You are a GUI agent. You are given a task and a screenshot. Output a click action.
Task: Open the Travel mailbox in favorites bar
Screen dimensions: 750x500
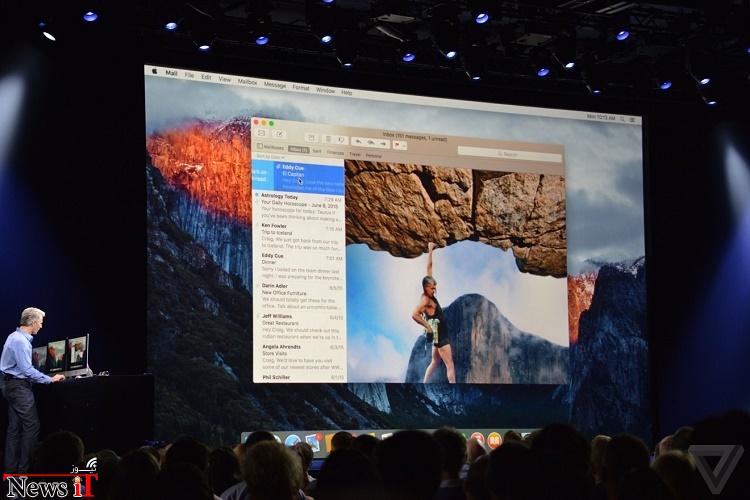tap(355, 154)
